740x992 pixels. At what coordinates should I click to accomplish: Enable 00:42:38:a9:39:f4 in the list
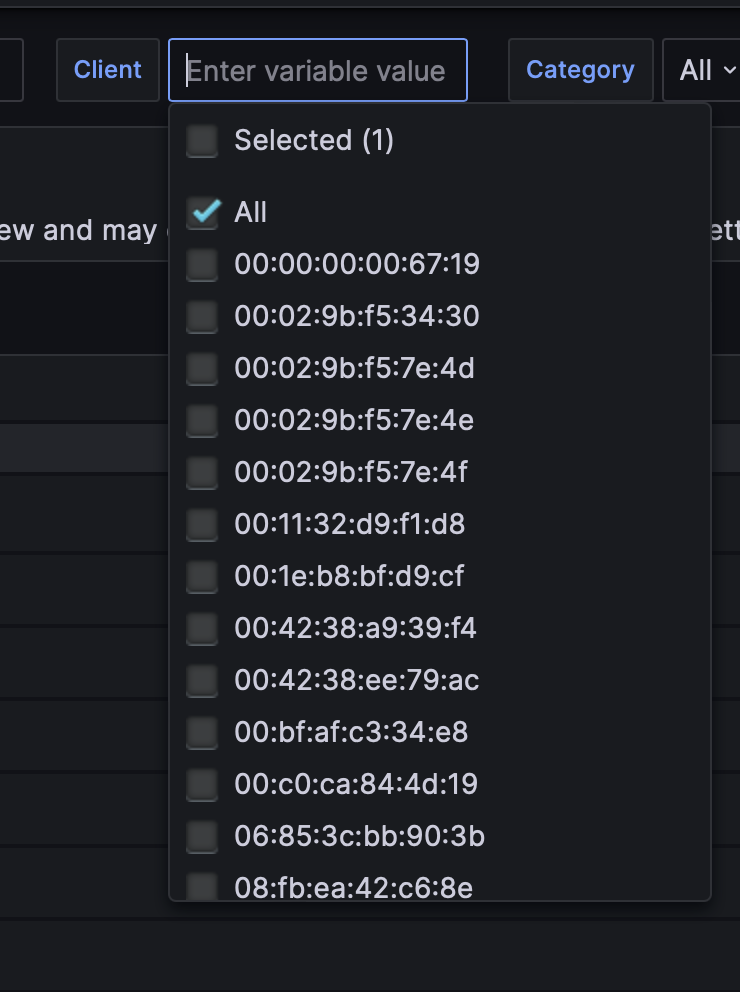pos(202,628)
